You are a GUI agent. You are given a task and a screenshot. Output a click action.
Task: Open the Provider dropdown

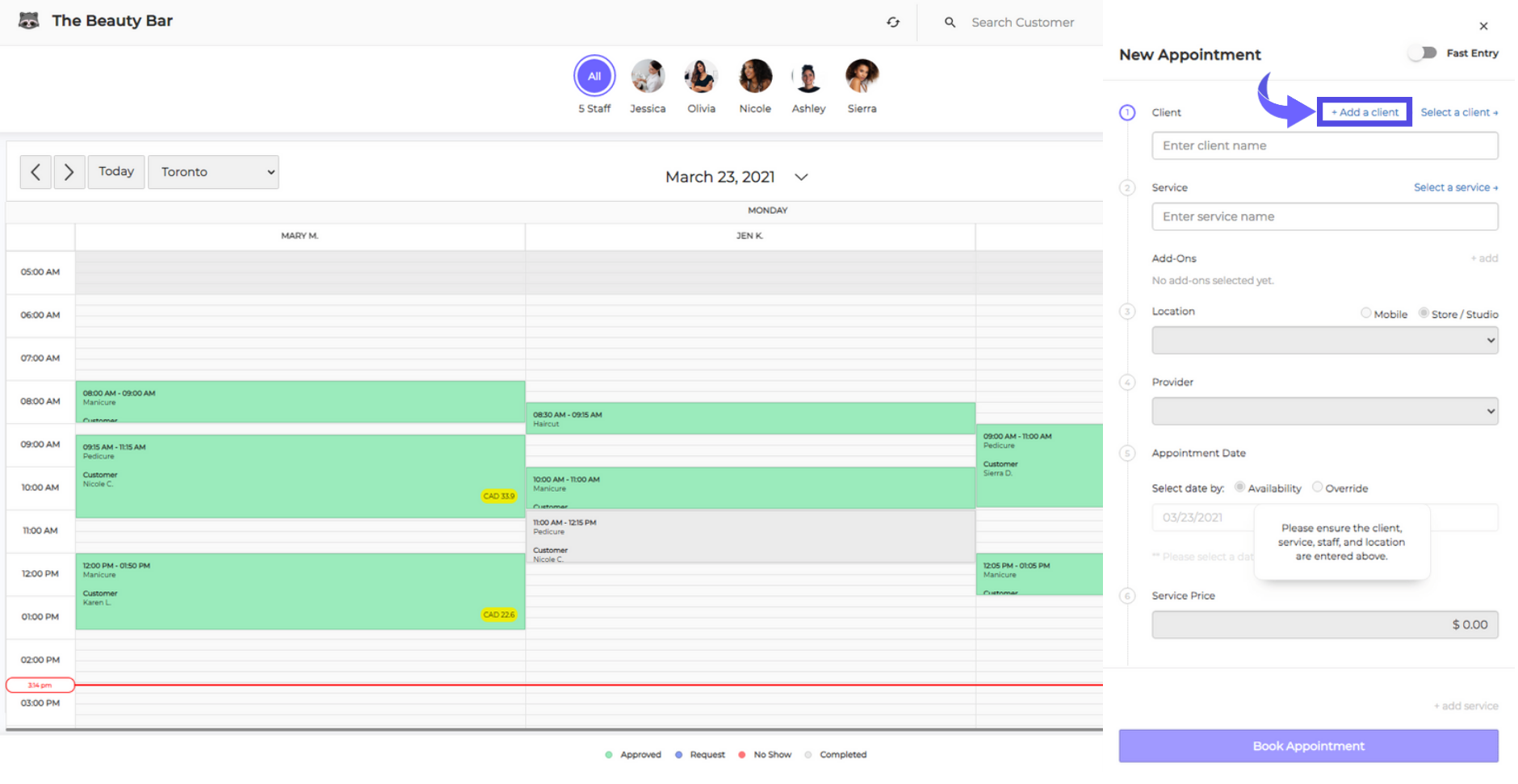point(1324,411)
